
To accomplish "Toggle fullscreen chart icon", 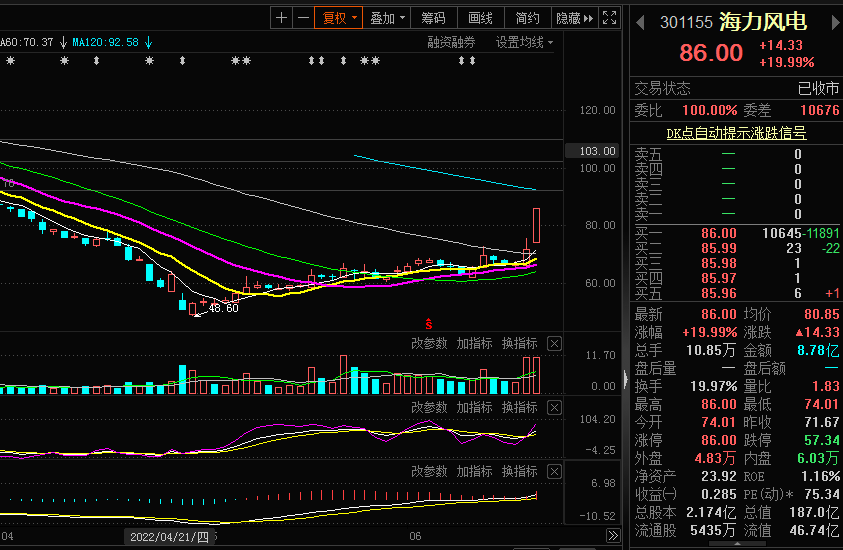I will (609, 18).
